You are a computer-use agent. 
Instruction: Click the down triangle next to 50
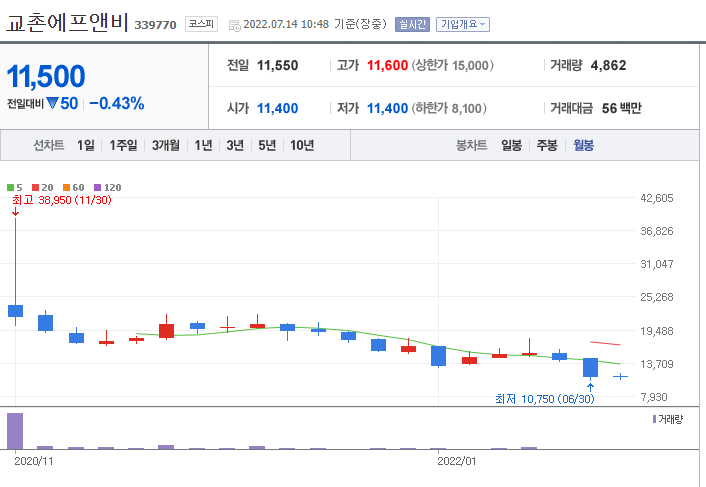coord(53,104)
